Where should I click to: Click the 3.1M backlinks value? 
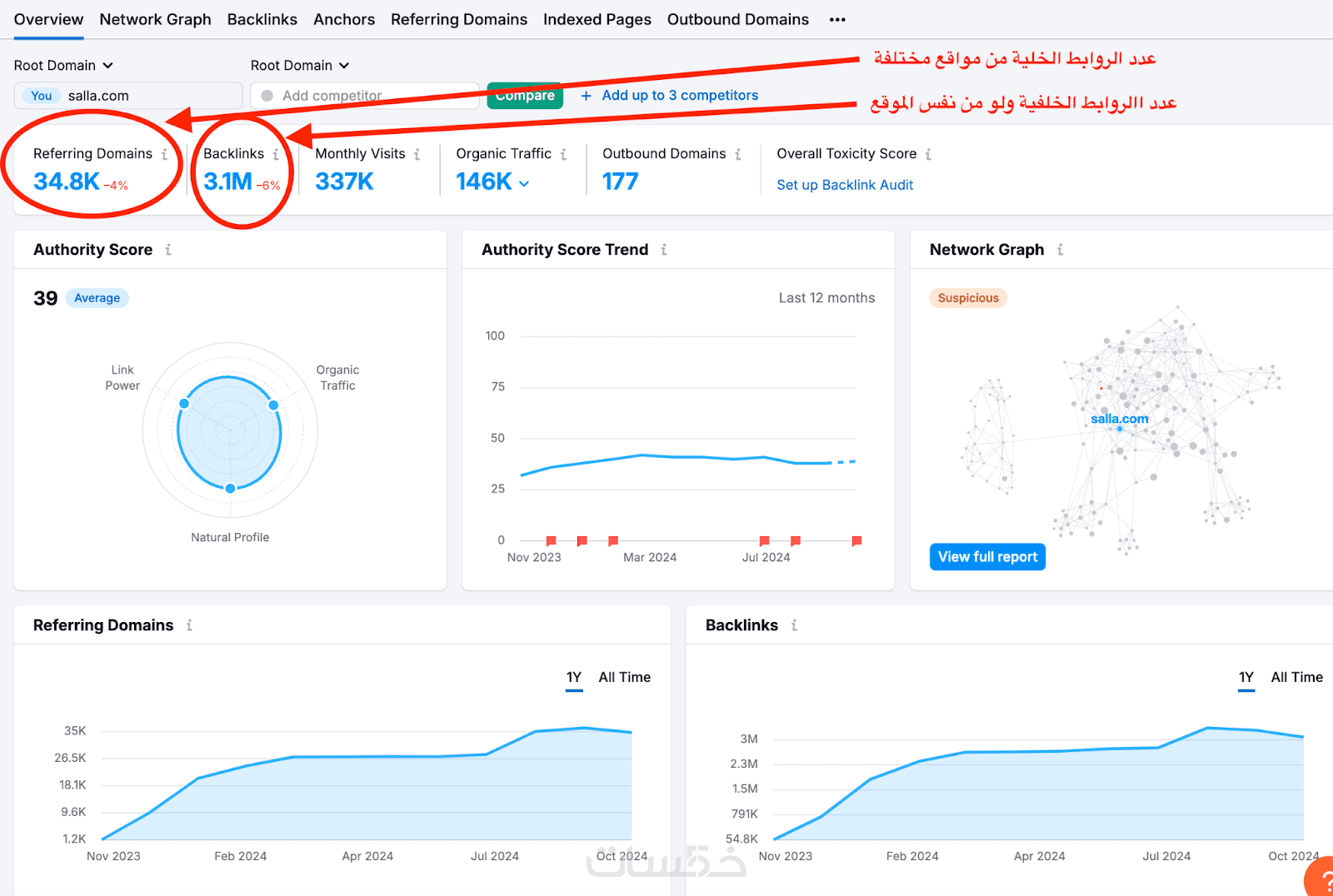(x=227, y=182)
